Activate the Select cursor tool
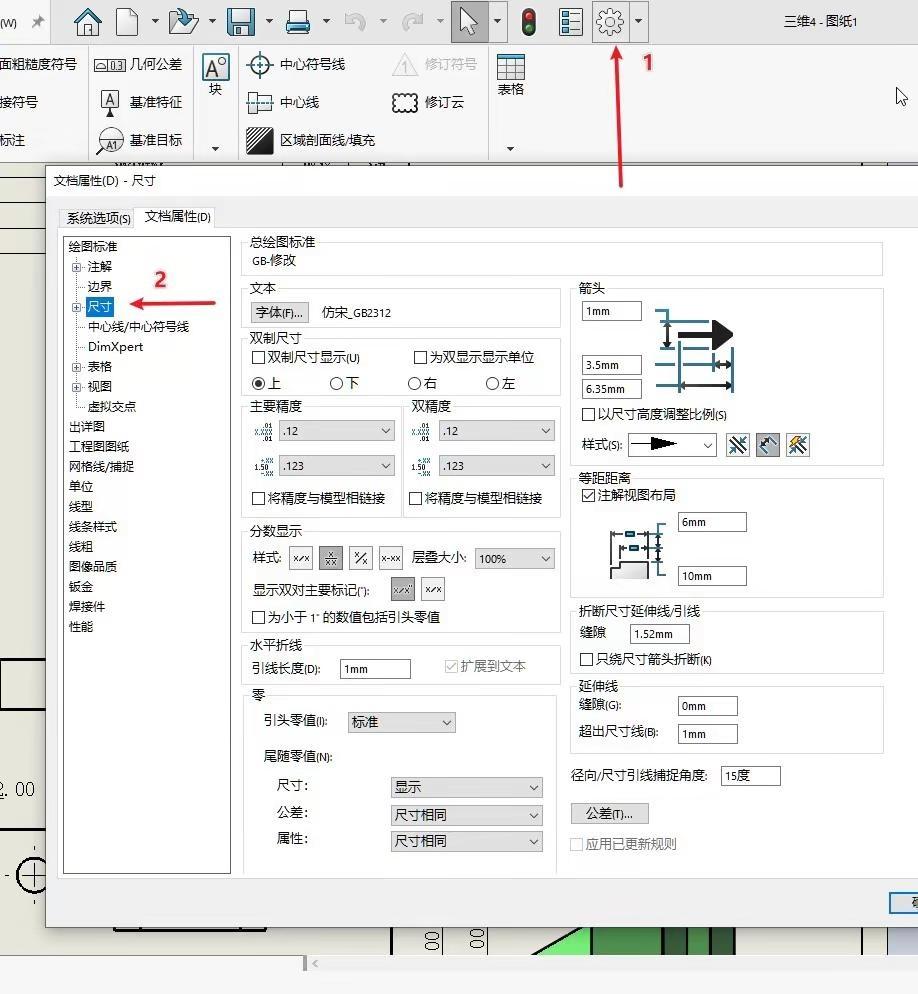Image resolution: width=918 pixels, height=994 pixels. click(x=469, y=22)
